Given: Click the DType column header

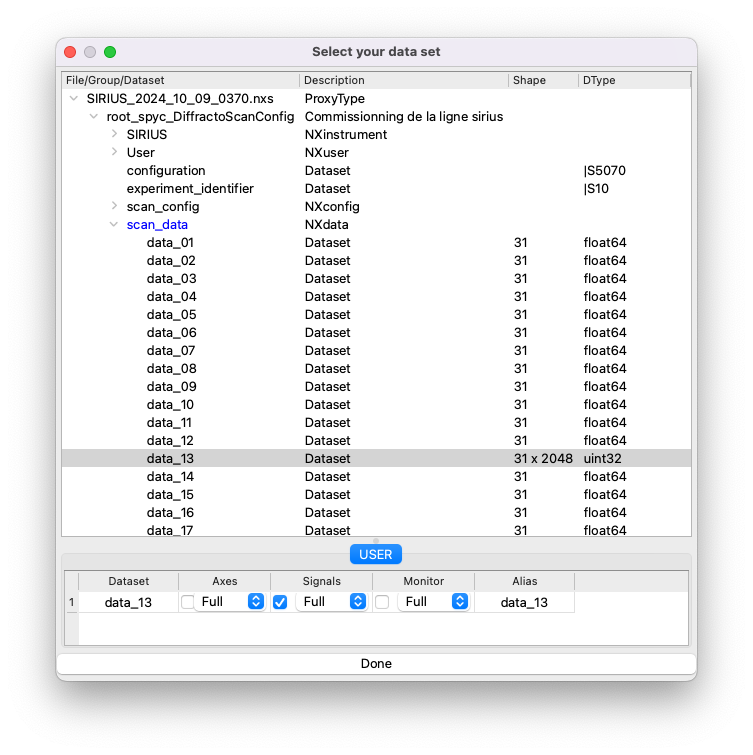Looking at the screenshot, I should point(634,80).
